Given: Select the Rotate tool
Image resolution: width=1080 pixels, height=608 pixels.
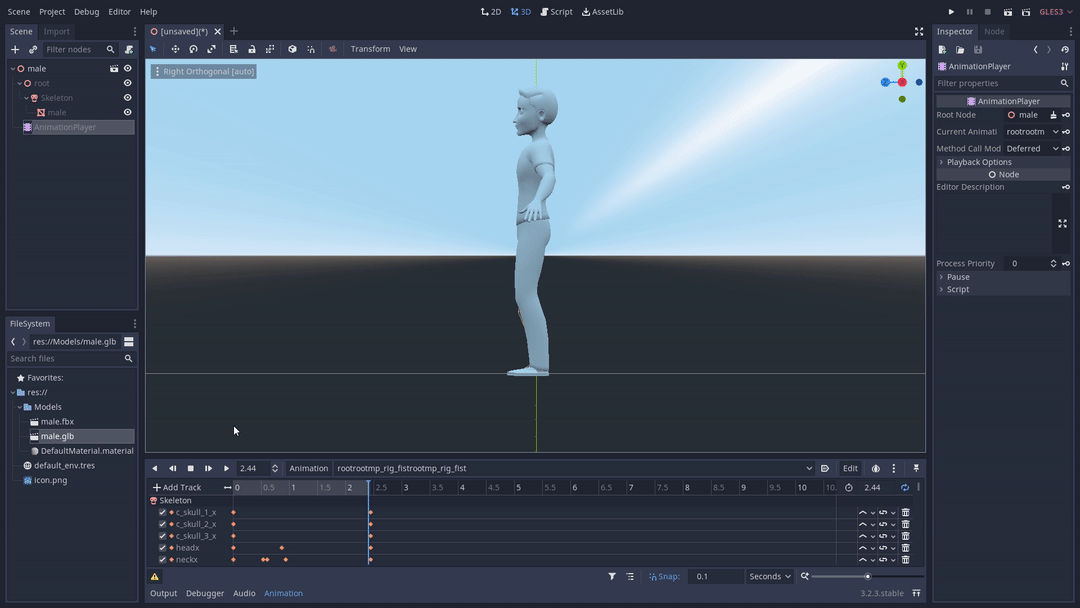Looking at the screenshot, I should click(x=192, y=48).
